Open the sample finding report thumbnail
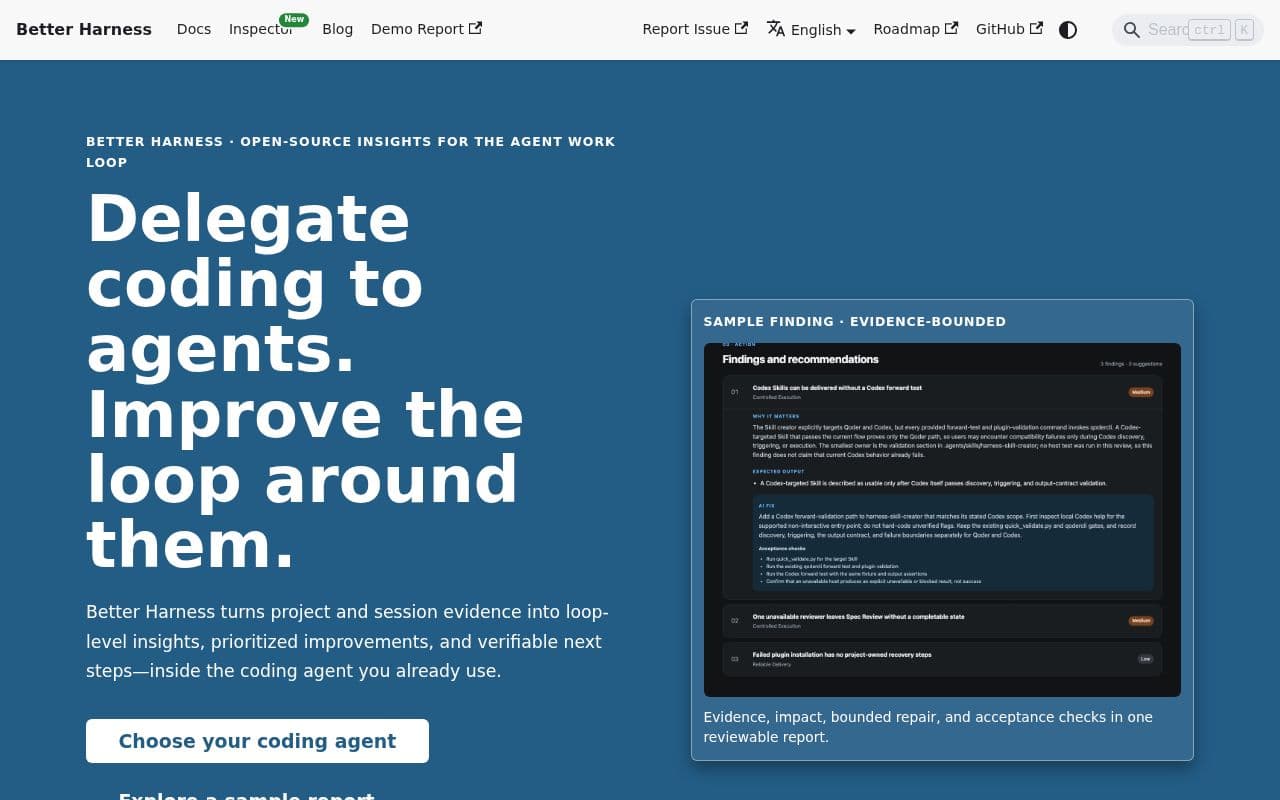Viewport: 1280px width, 800px height. tap(942, 520)
